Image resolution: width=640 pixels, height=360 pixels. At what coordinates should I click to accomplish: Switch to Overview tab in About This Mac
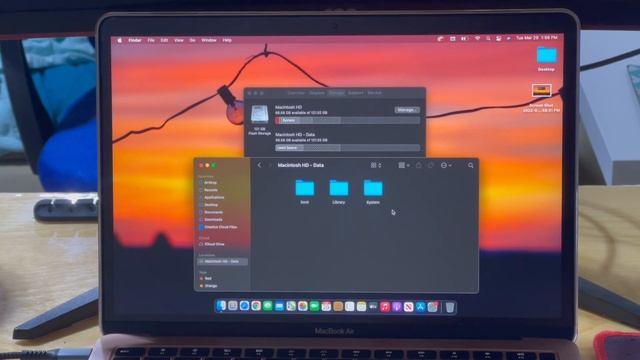click(296, 93)
